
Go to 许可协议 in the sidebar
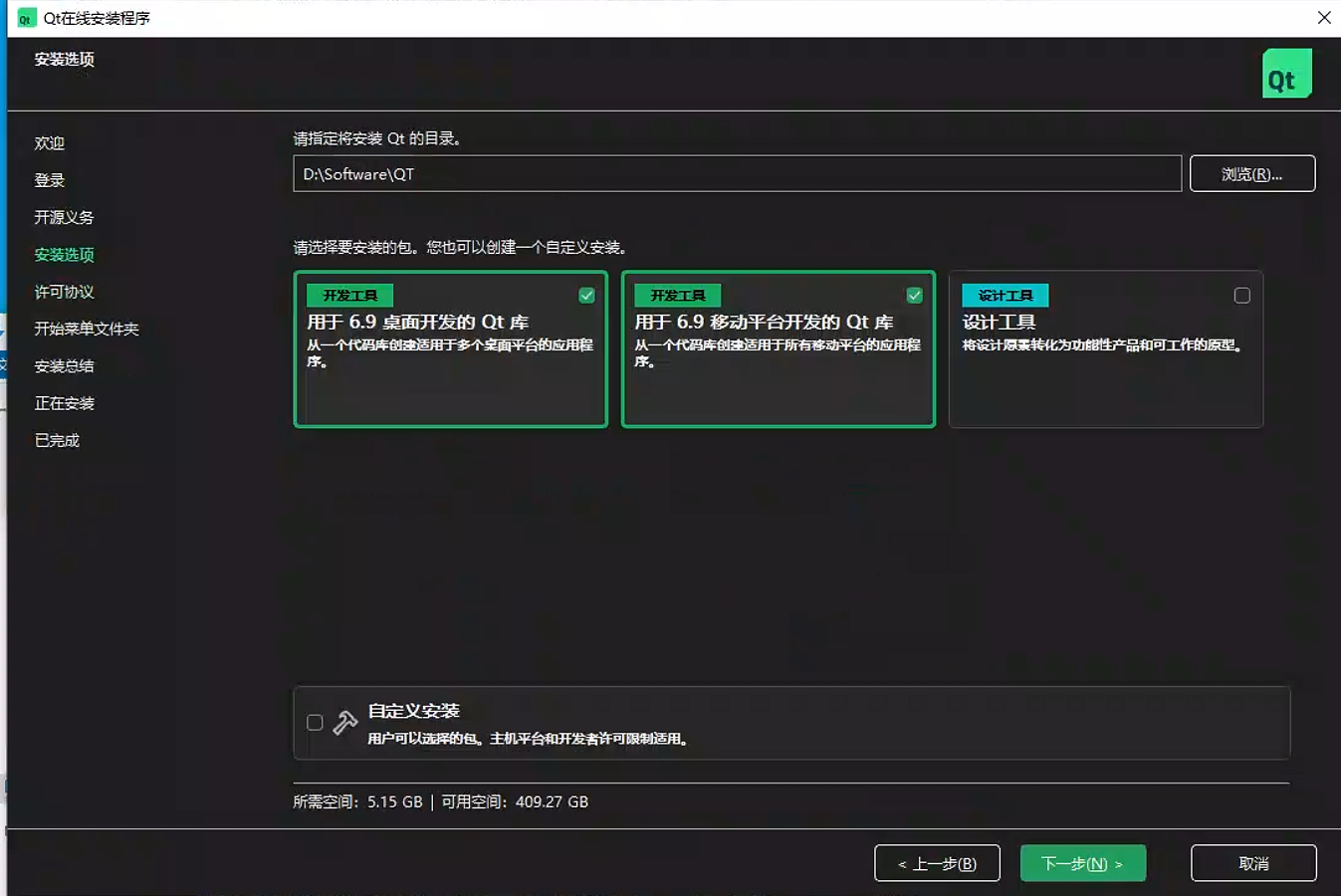click(x=64, y=292)
